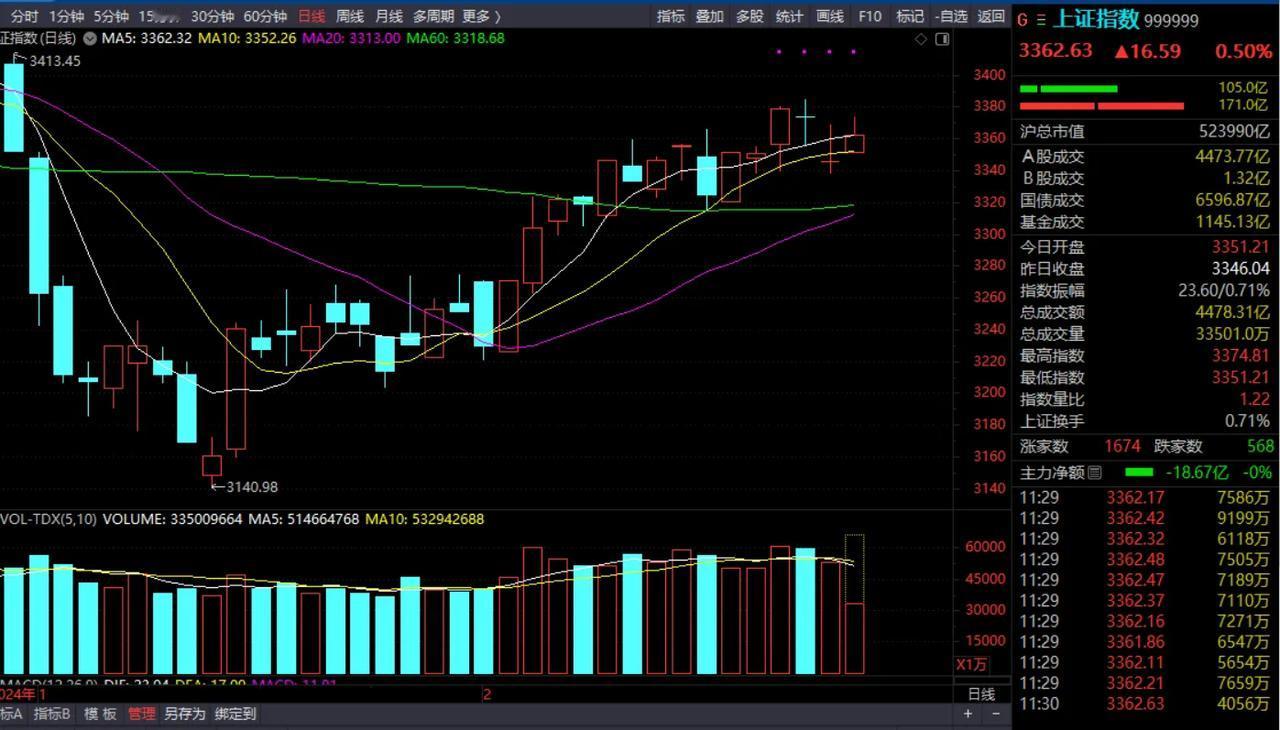The height and width of the screenshot is (730, 1280).
Task: Open the 多周期 multi-period view
Action: coord(433,16)
